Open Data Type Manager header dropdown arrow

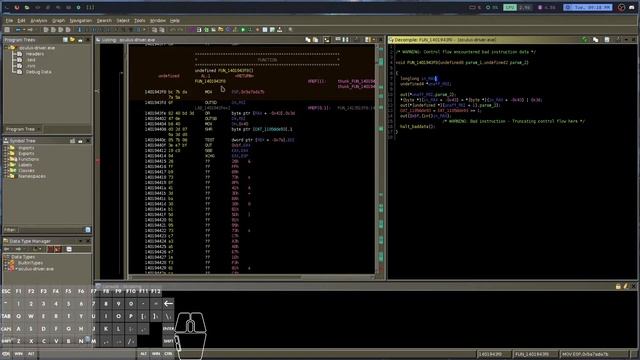pyautogui.click(x=80, y=241)
